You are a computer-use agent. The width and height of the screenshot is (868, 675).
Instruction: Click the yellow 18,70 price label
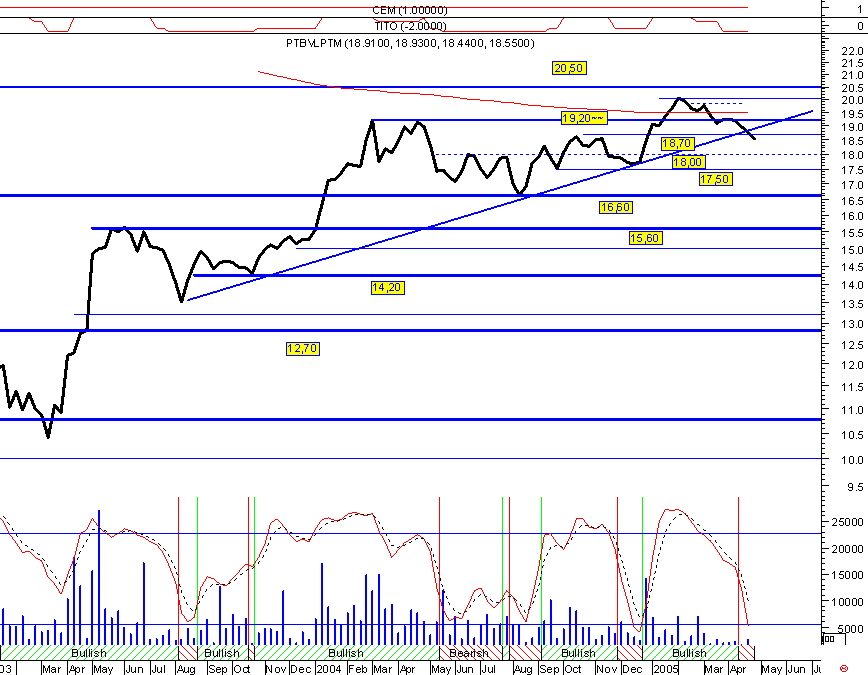click(x=677, y=144)
